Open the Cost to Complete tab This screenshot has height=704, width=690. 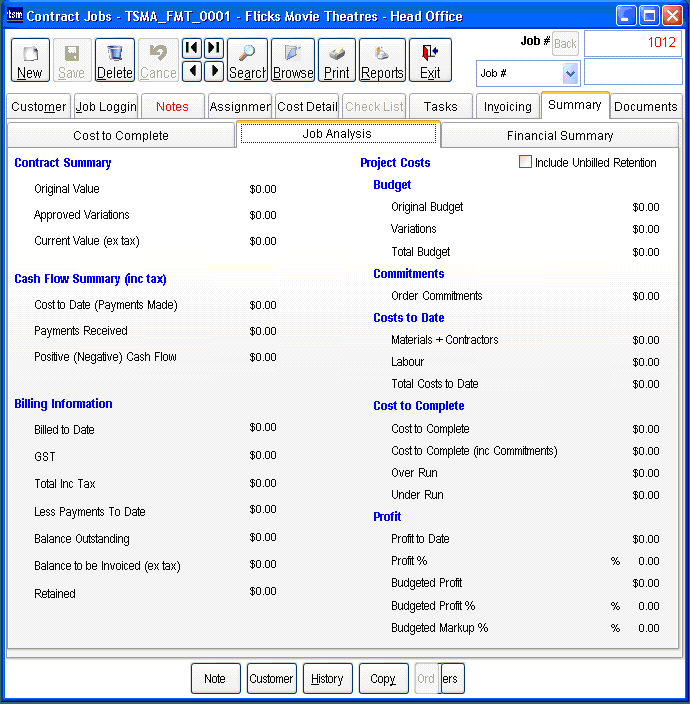tap(121, 136)
